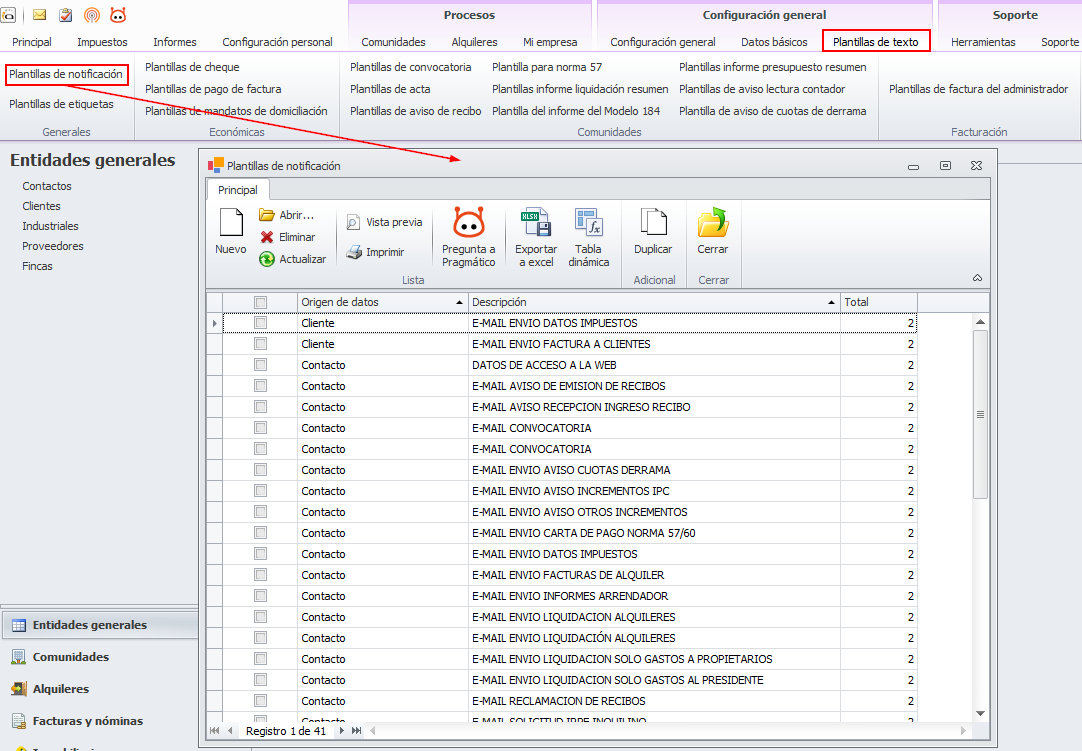This screenshot has width=1082, height=751.
Task: Click the list vertical scrollbar down arrow
Action: click(980, 713)
